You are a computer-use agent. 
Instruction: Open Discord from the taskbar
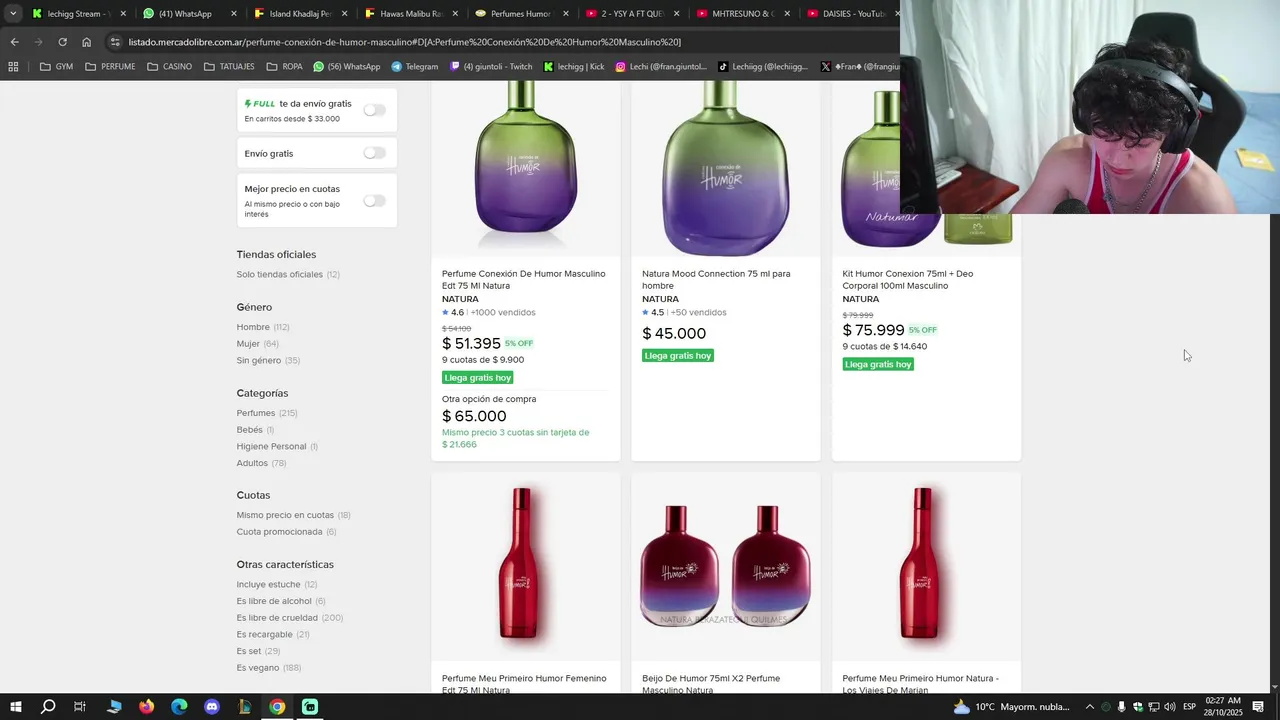[x=212, y=707]
